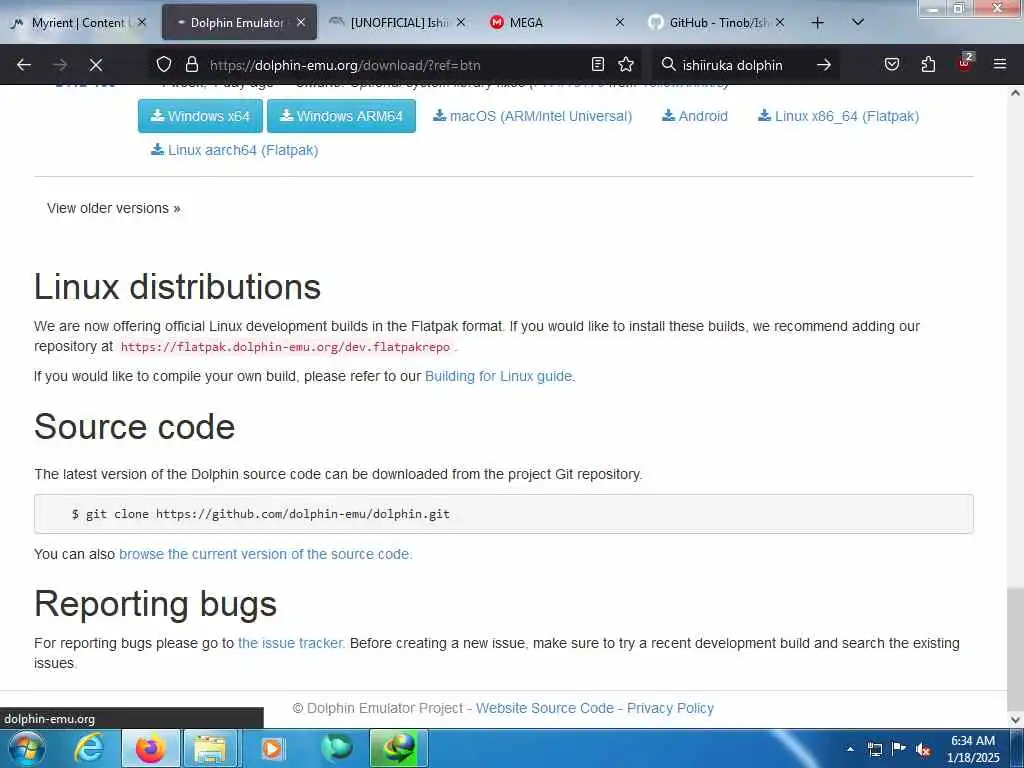Image resolution: width=1024 pixels, height=768 pixels.
Task: Click the padlock site security icon
Action: tap(191, 64)
